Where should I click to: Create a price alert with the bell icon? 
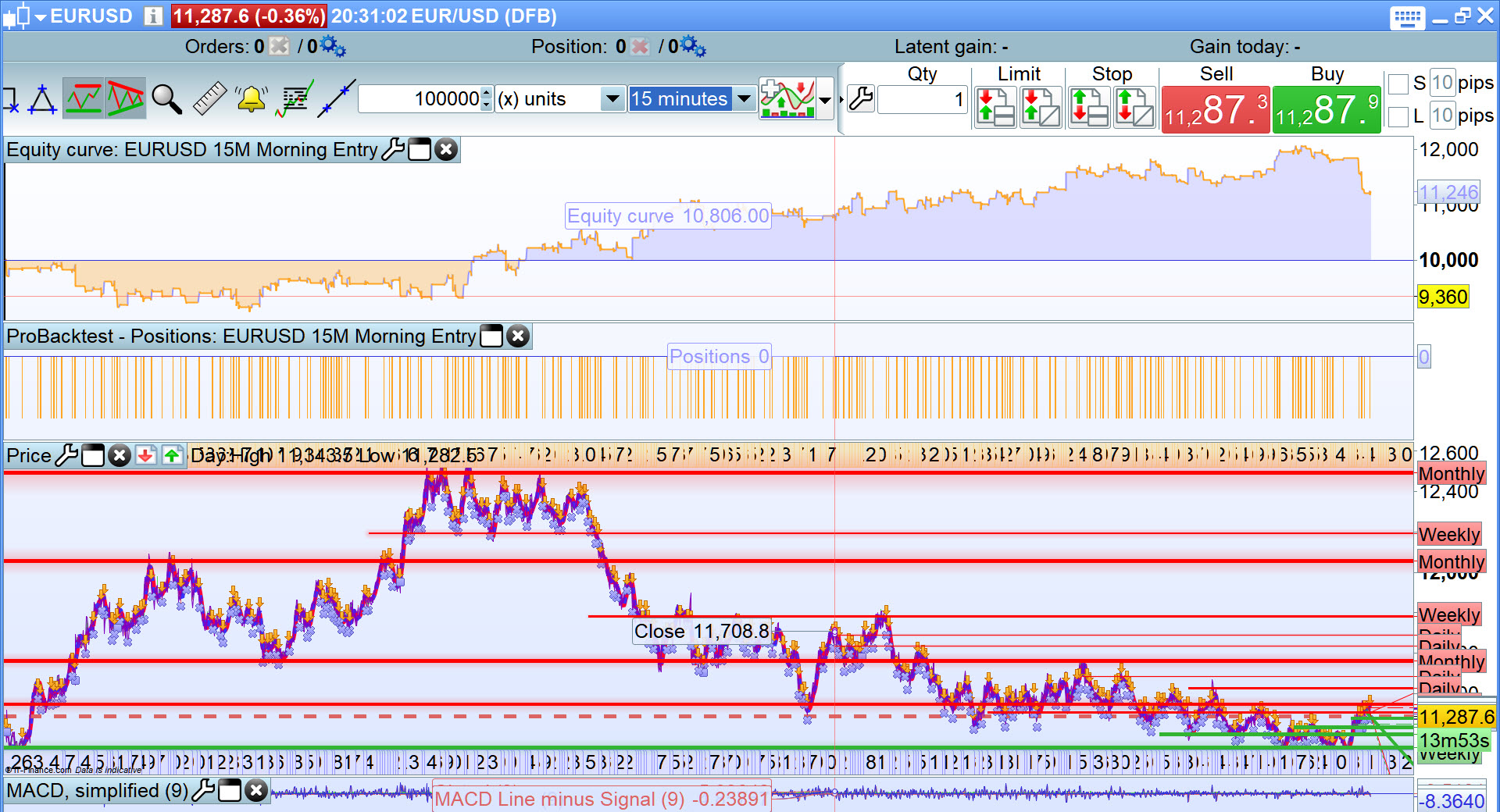tap(252, 99)
